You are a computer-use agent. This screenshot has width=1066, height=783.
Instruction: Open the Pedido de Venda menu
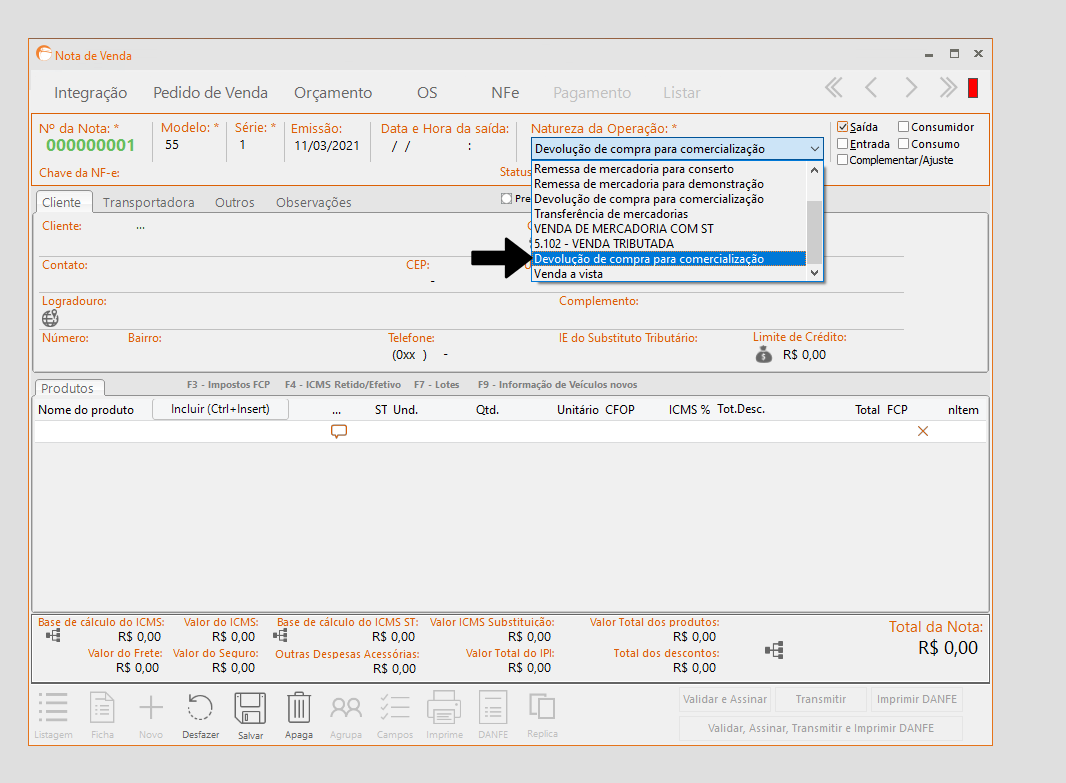tap(210, 92)
